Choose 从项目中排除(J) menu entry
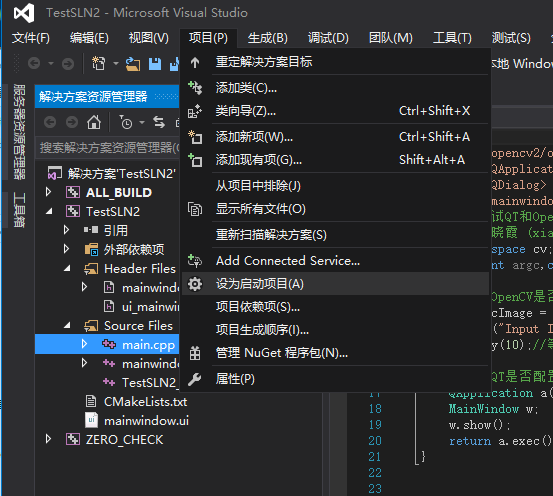The height and width of the screenshot is (496, 553). point(335,186)
